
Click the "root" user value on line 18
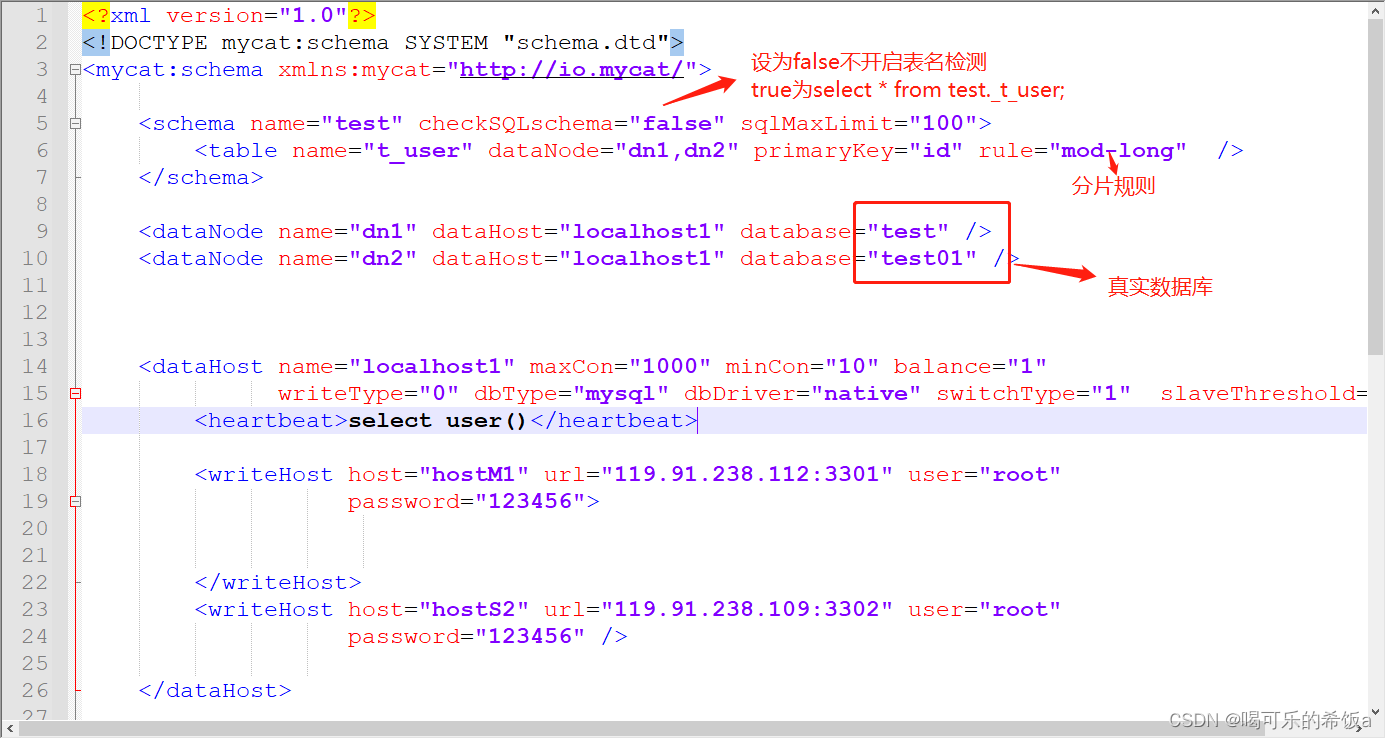click(x=1019, y=475)
